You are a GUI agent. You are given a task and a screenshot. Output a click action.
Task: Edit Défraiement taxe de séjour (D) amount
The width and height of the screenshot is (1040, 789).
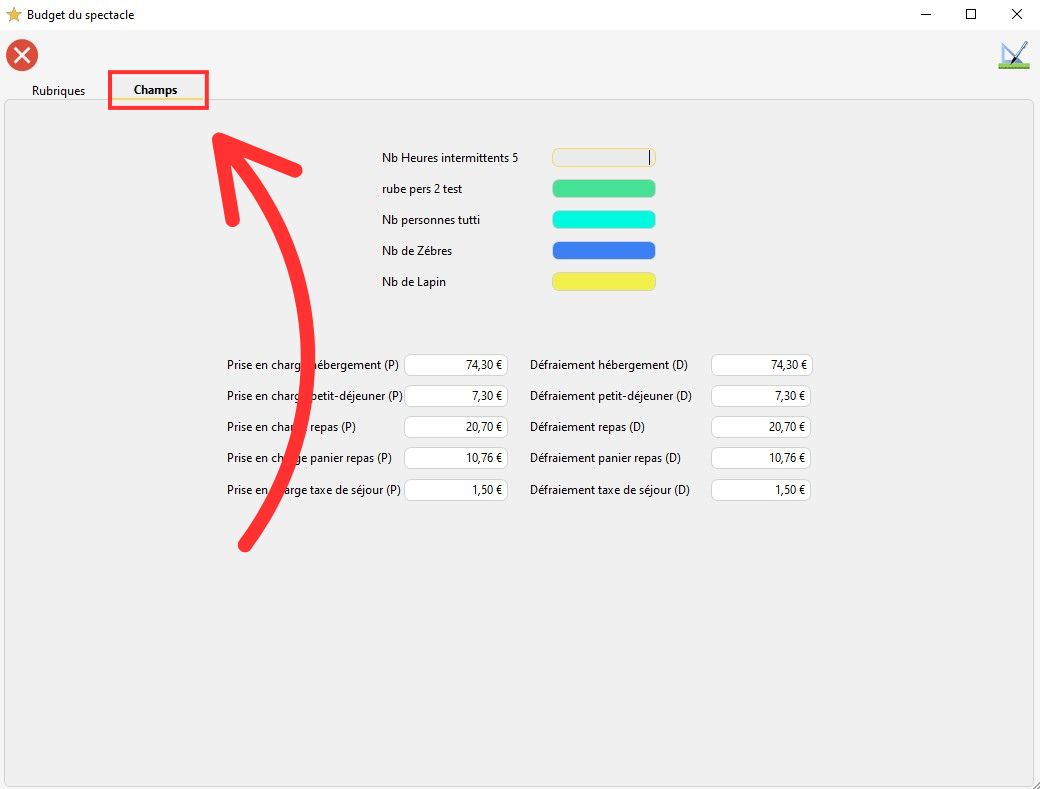coord(761,490)
